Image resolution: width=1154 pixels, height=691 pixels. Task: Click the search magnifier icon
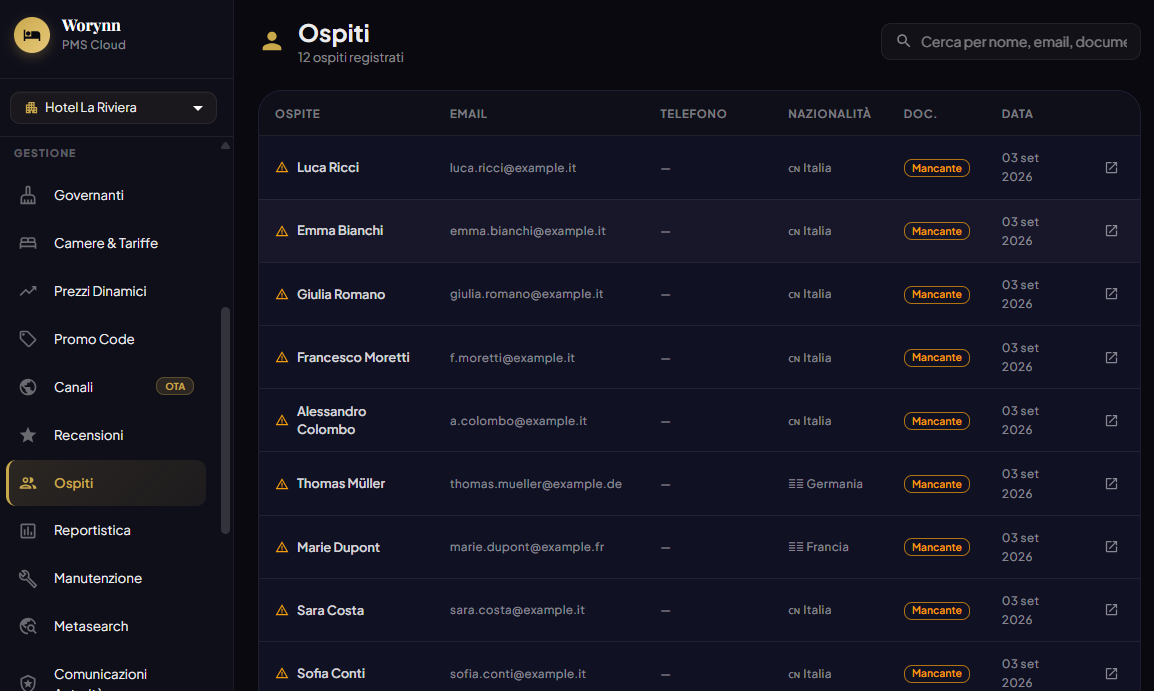(x=903, y=41)
